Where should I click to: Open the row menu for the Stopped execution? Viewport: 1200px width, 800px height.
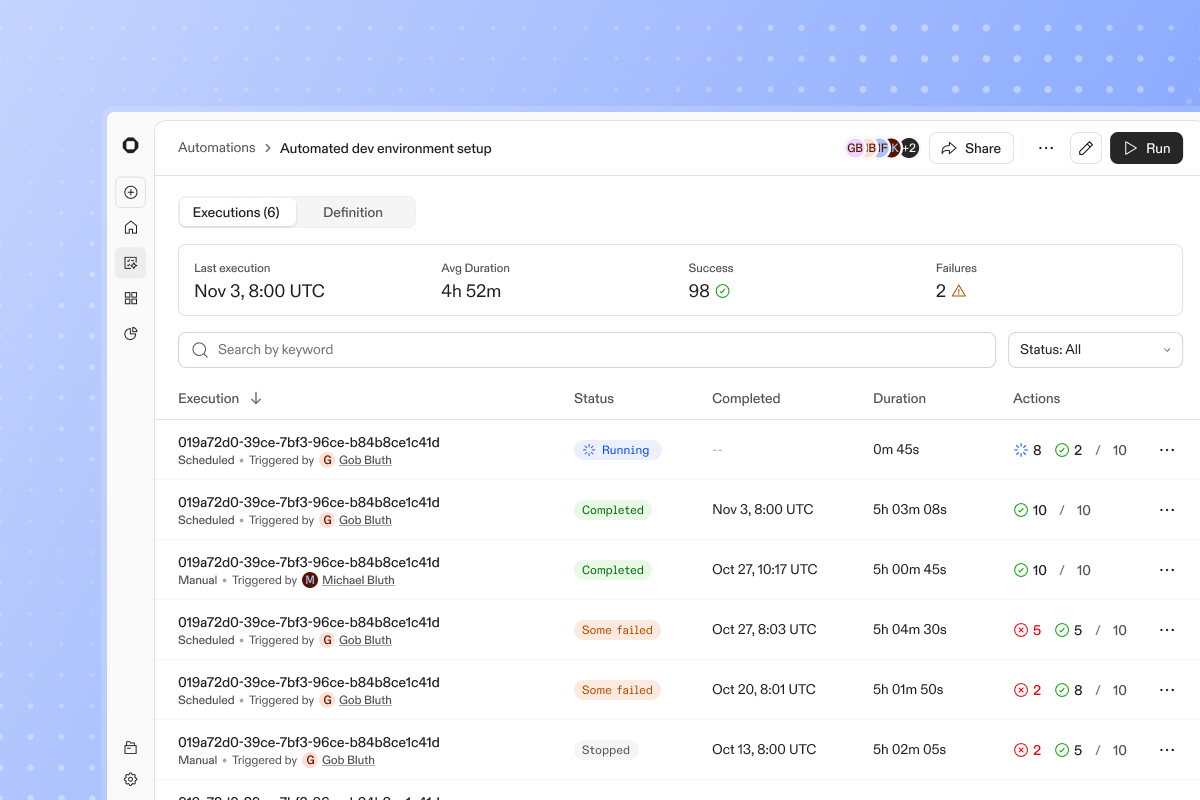click(x=1166, y=750)
